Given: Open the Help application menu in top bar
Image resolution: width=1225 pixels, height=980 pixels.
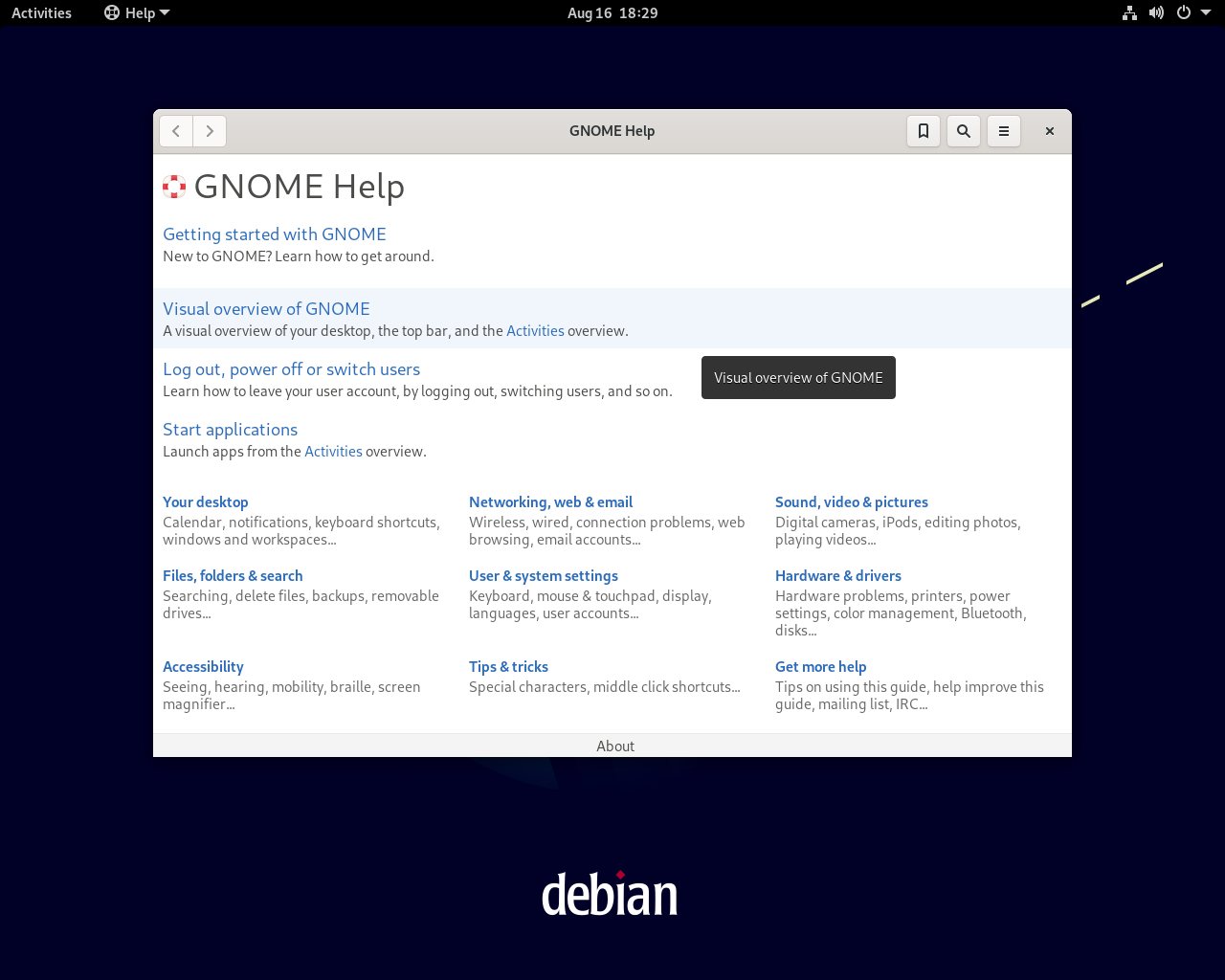Looking at the screenshot, I should tap(137, 13).
